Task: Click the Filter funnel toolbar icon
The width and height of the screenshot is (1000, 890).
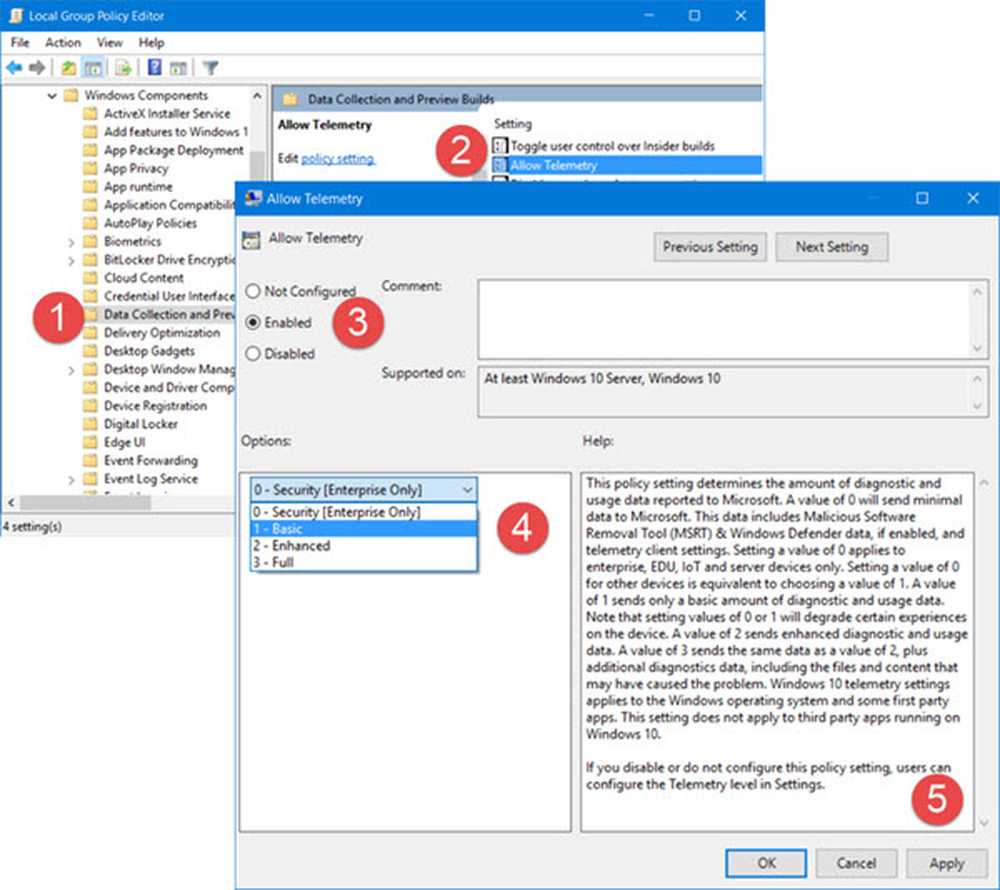Action: (x=210, y=68)
